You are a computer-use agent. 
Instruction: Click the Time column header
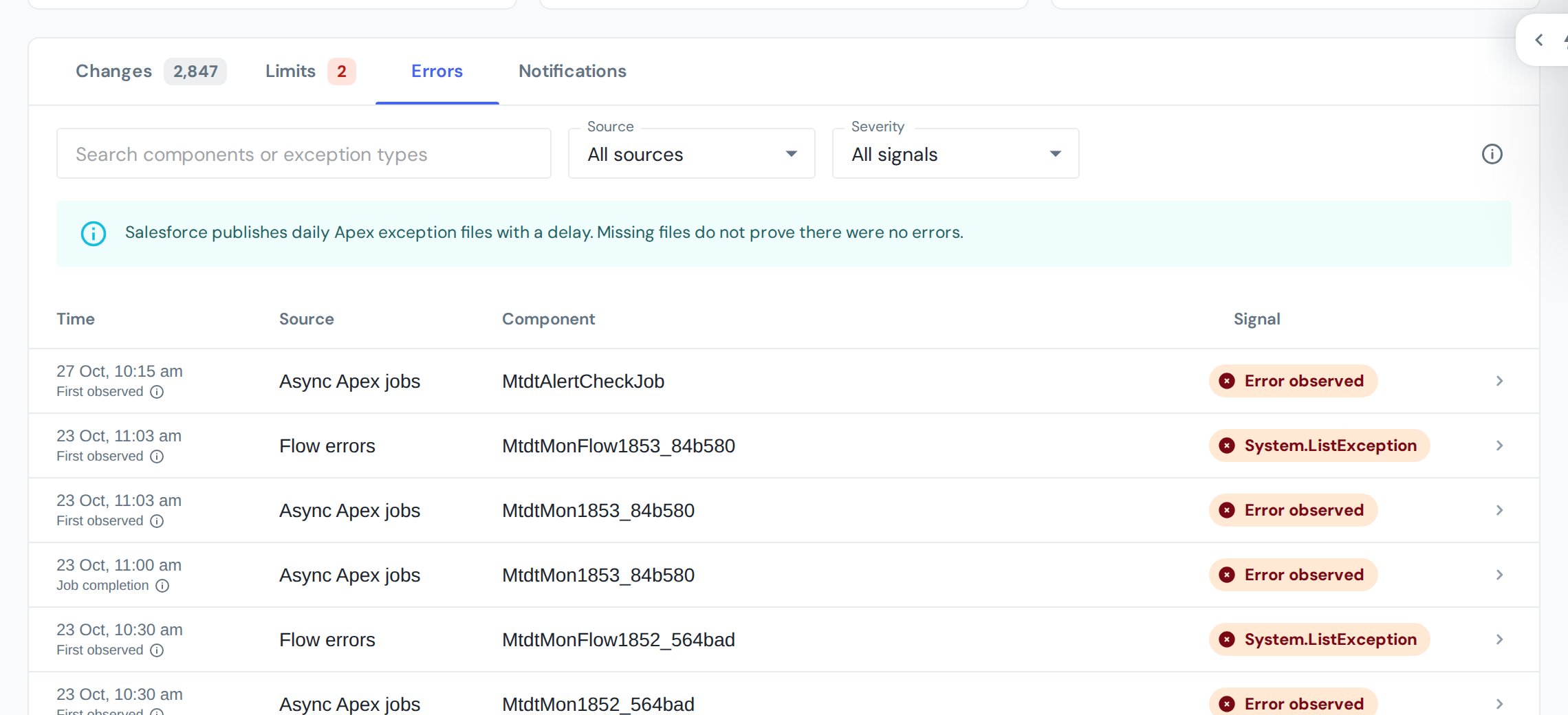pos(76,319)
